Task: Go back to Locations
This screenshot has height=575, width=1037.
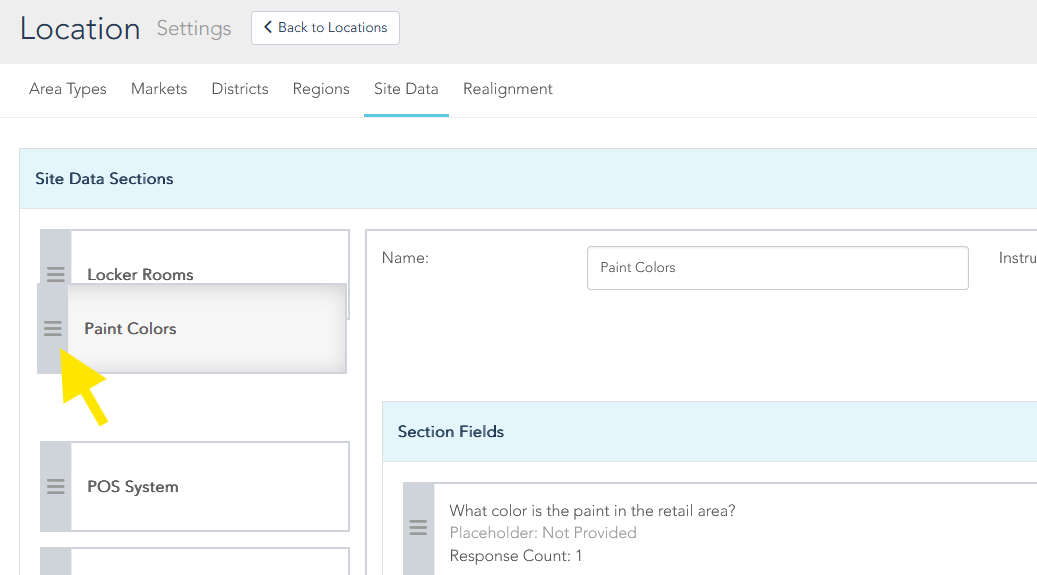Action: click(x=325, y=28)
